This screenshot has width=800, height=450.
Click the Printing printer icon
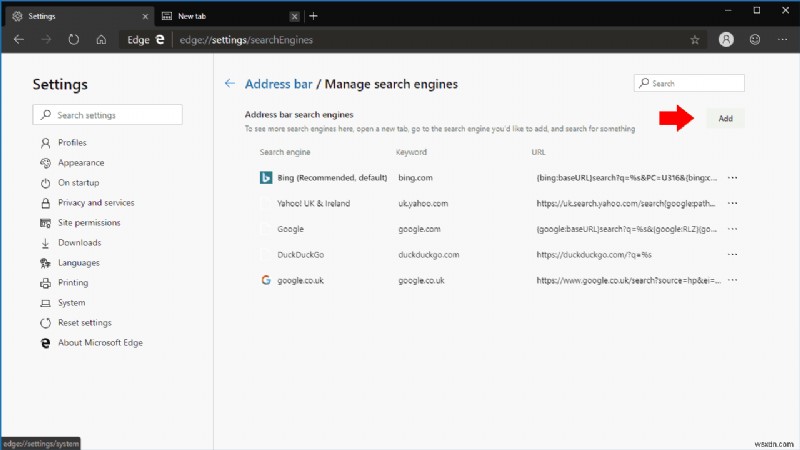tap(45, 283)
